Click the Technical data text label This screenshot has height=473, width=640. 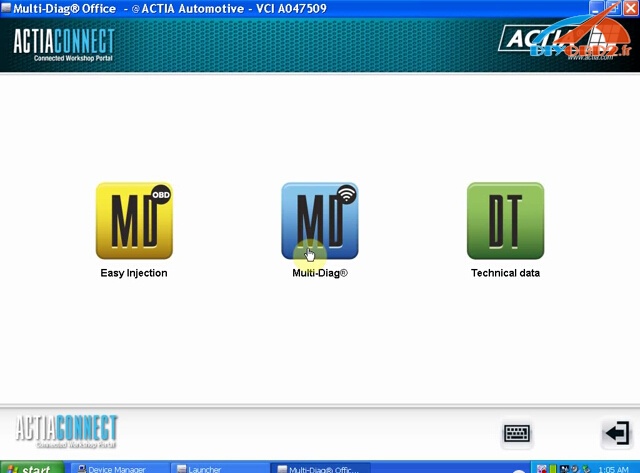(505, 273)
